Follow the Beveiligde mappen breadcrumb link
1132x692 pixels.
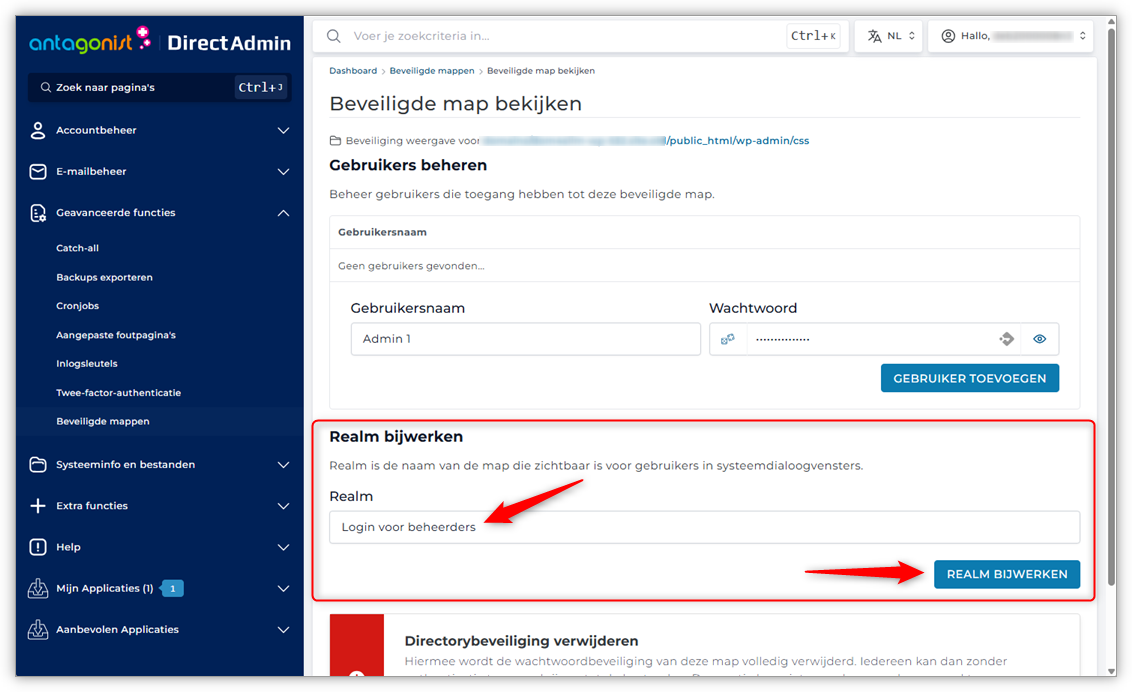pos(432,70)
